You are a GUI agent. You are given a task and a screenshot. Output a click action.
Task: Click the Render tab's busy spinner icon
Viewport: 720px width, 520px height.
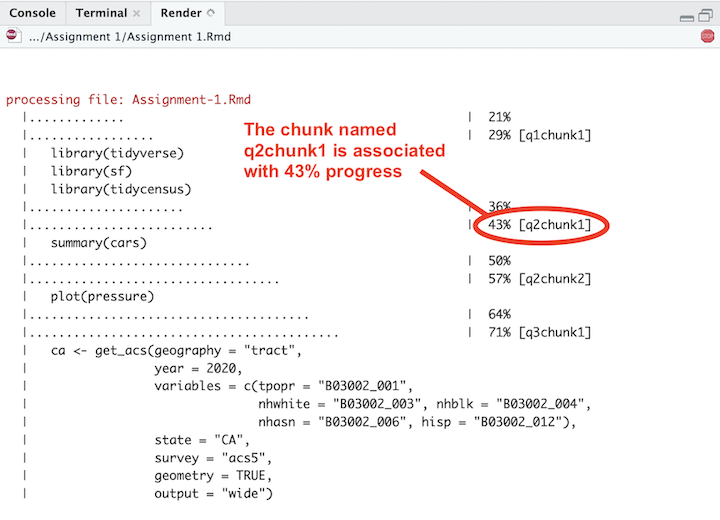tap(211, 13)
